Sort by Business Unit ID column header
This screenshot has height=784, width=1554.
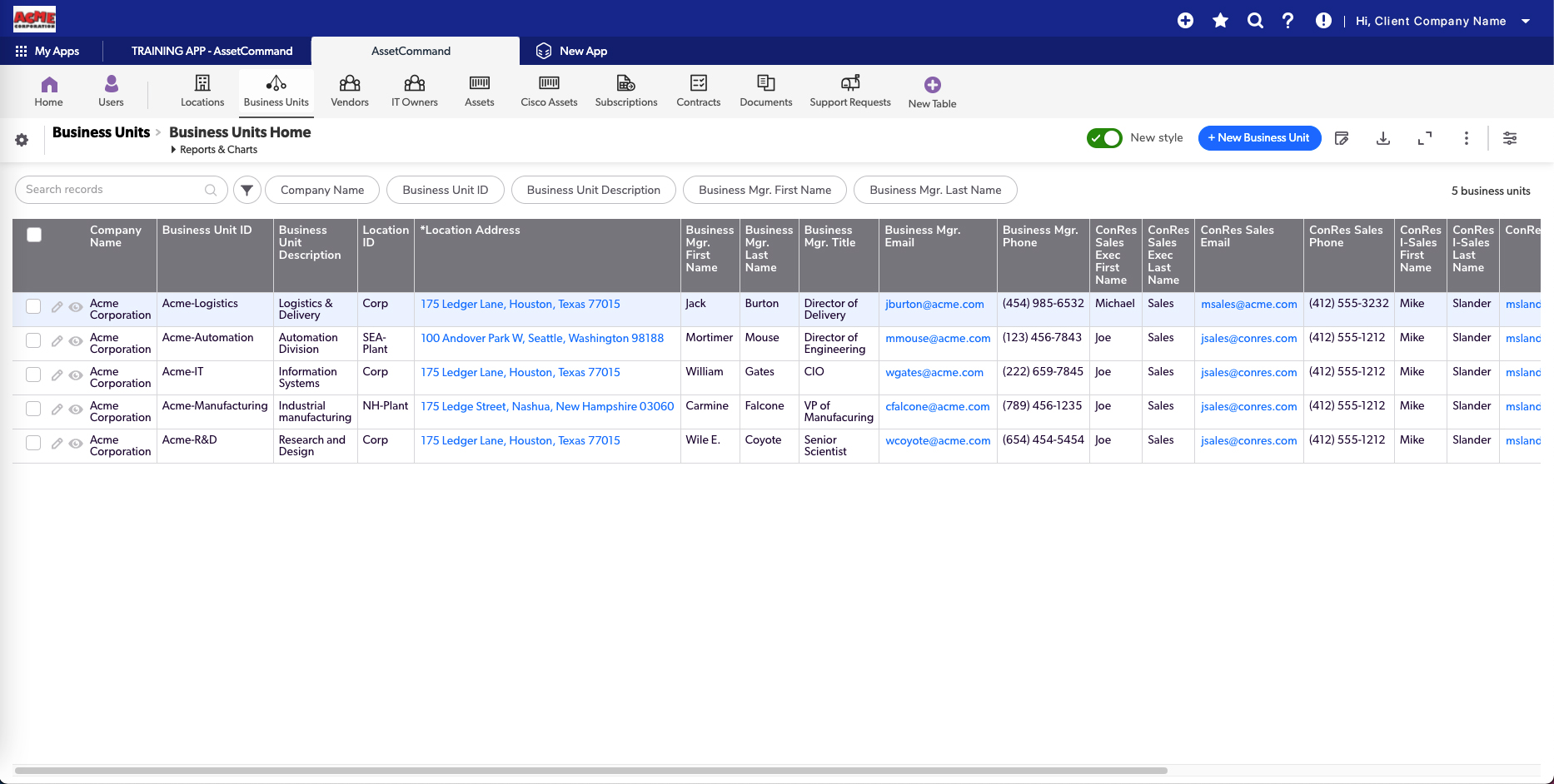tap(207, 231)
